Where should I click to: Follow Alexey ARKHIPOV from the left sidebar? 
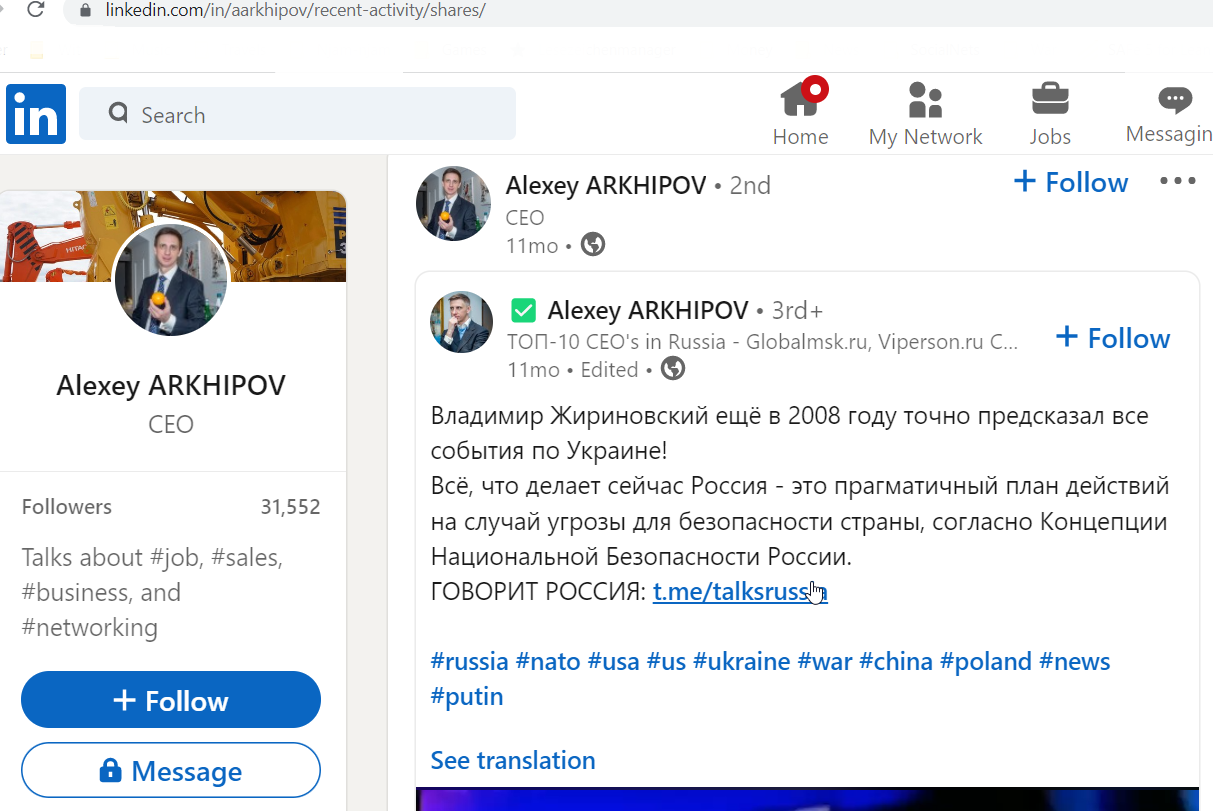click(x=171, y=700)
